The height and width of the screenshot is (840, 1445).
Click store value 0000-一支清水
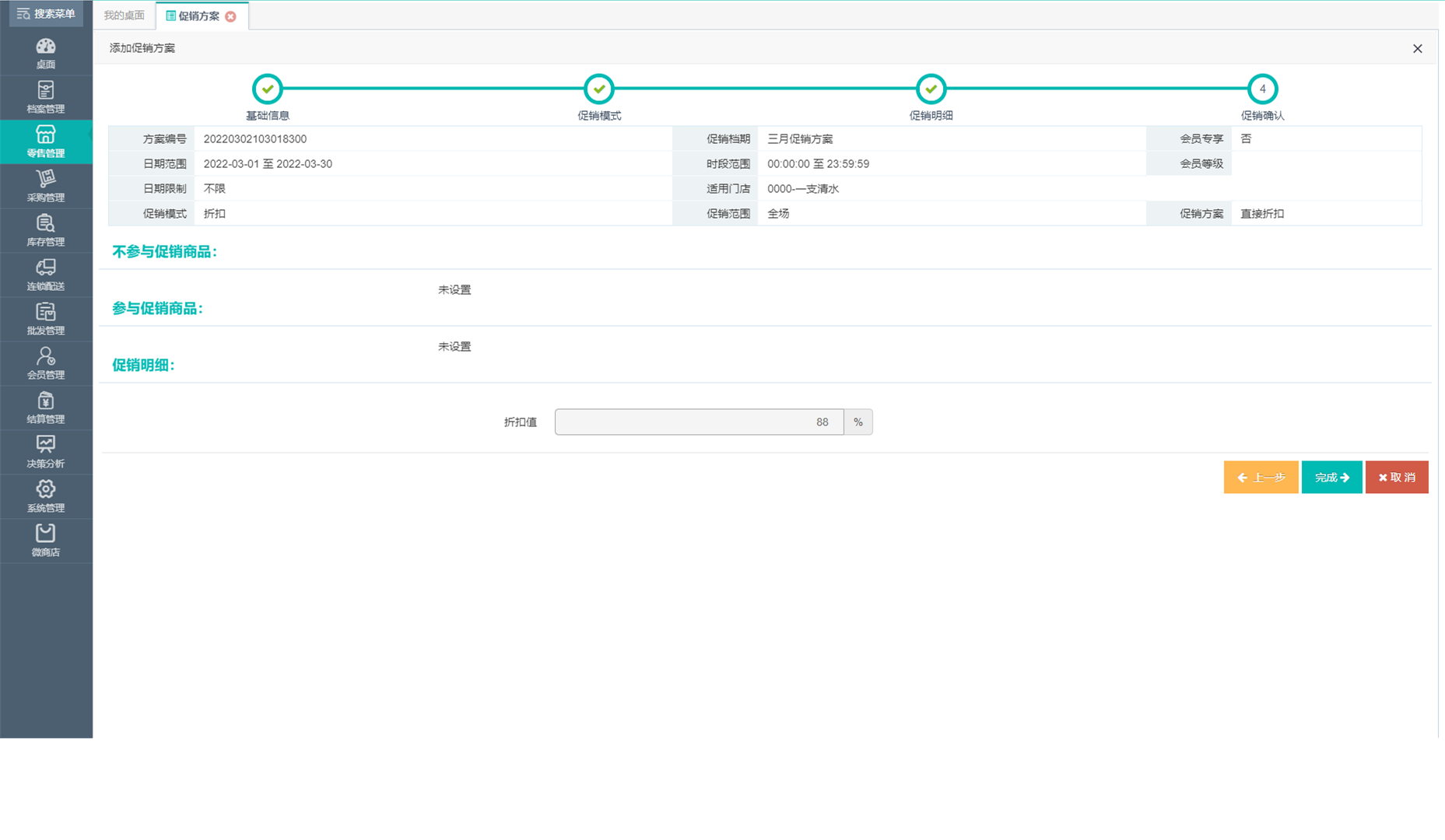803,188
